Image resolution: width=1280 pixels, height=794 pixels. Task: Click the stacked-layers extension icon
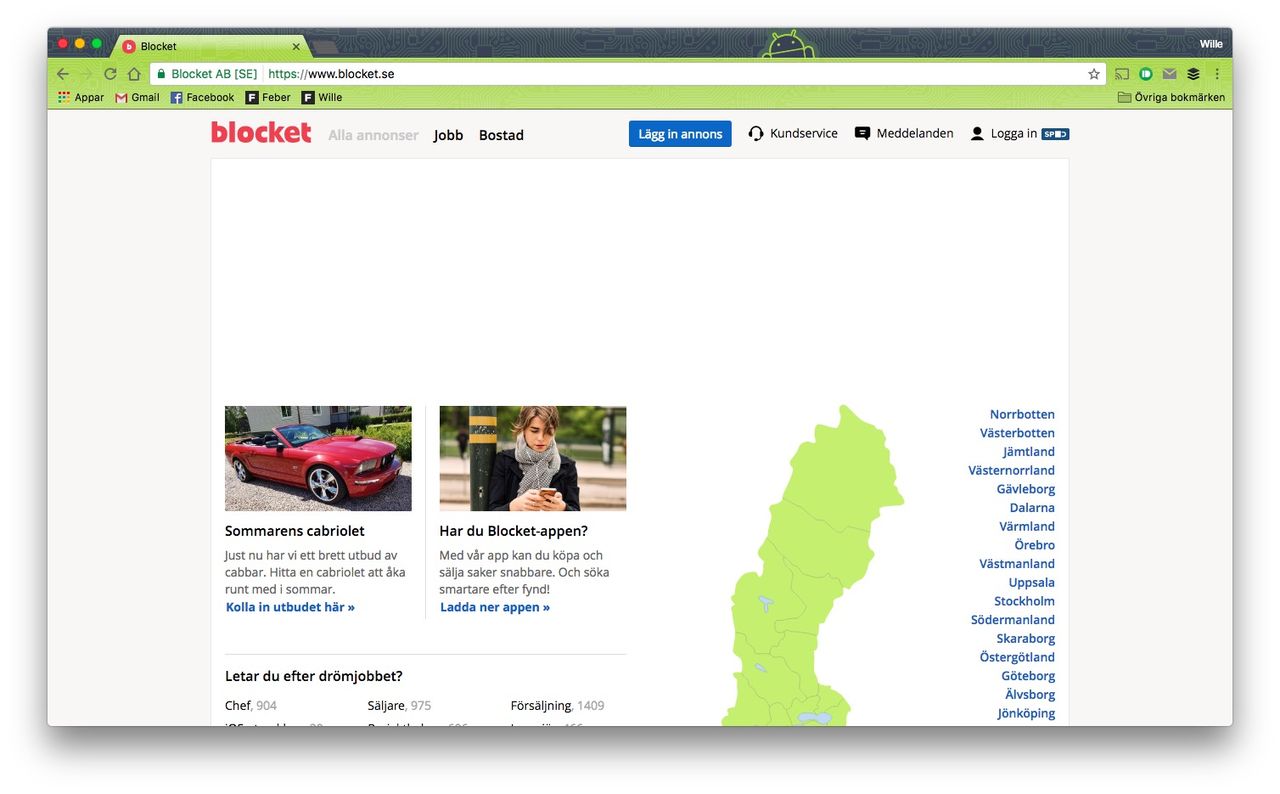[1193, 73]
